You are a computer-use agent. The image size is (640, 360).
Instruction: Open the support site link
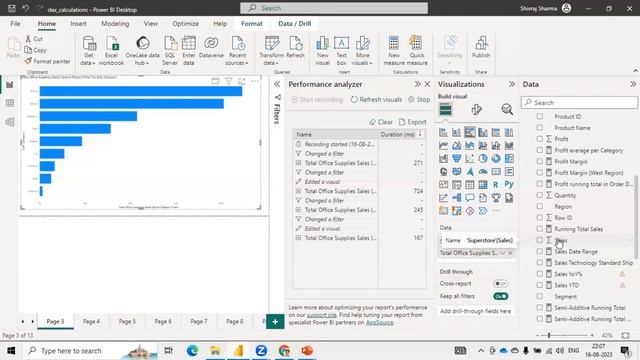pos(322,315)
